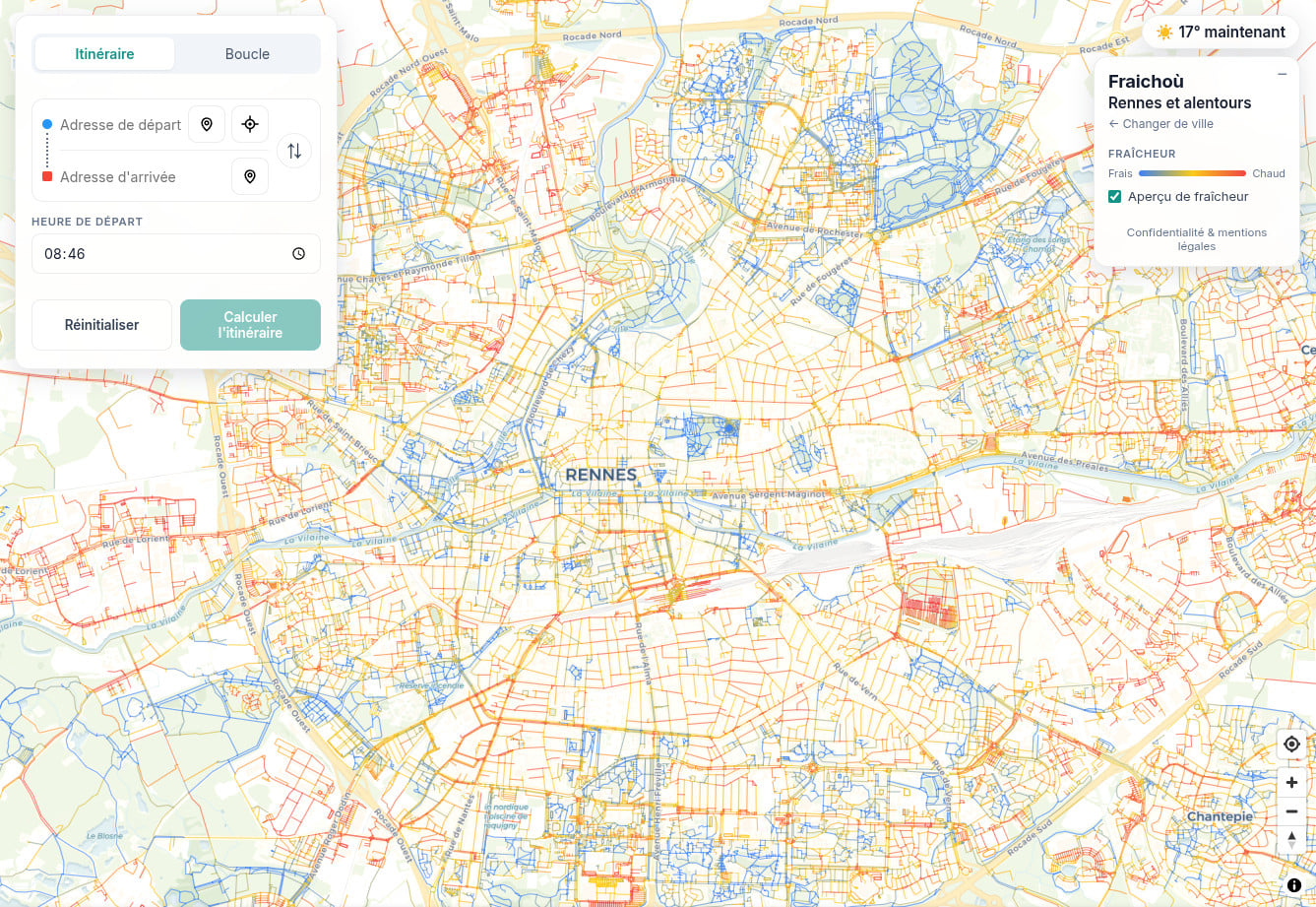Focus the Adresse d'arrivée field
The height and width of the screenshot is (907, 1316).
click(x=142, y=177)
